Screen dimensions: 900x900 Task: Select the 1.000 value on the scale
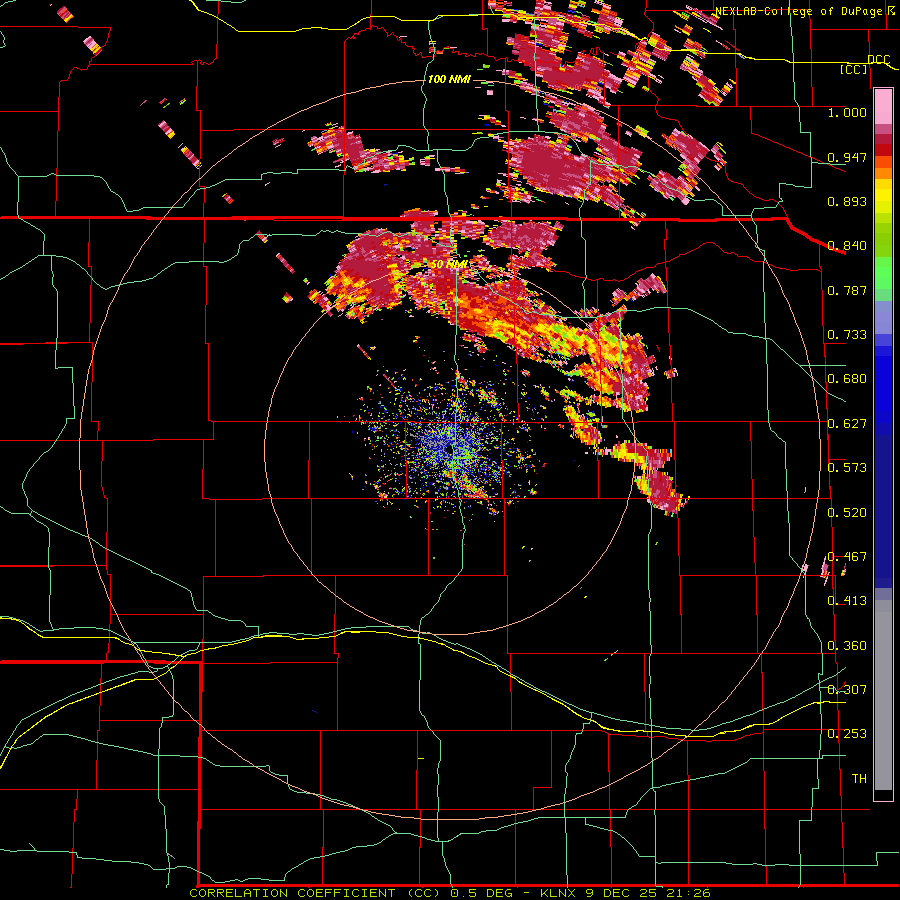click(847, 112)
